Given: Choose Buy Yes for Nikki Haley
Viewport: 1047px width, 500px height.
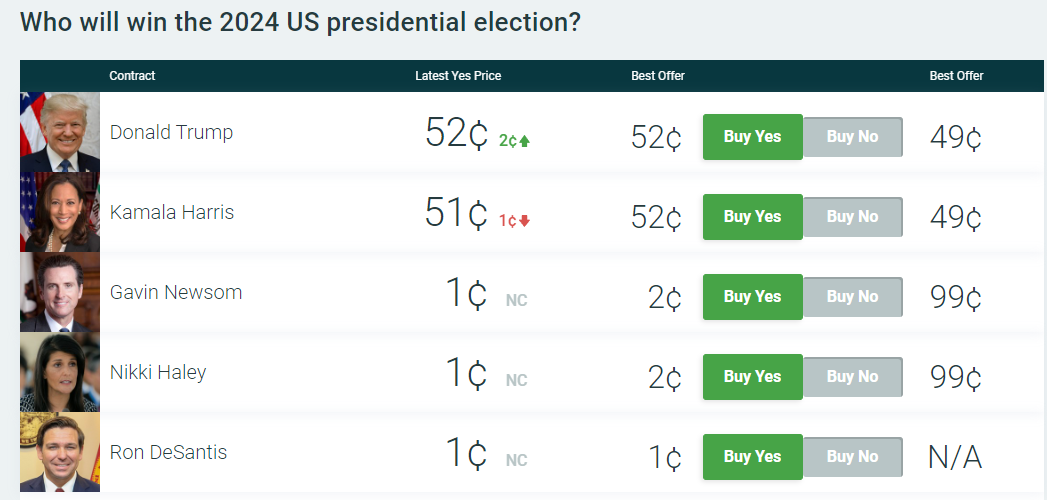Looking at the screenshot, I should point(753,377).
